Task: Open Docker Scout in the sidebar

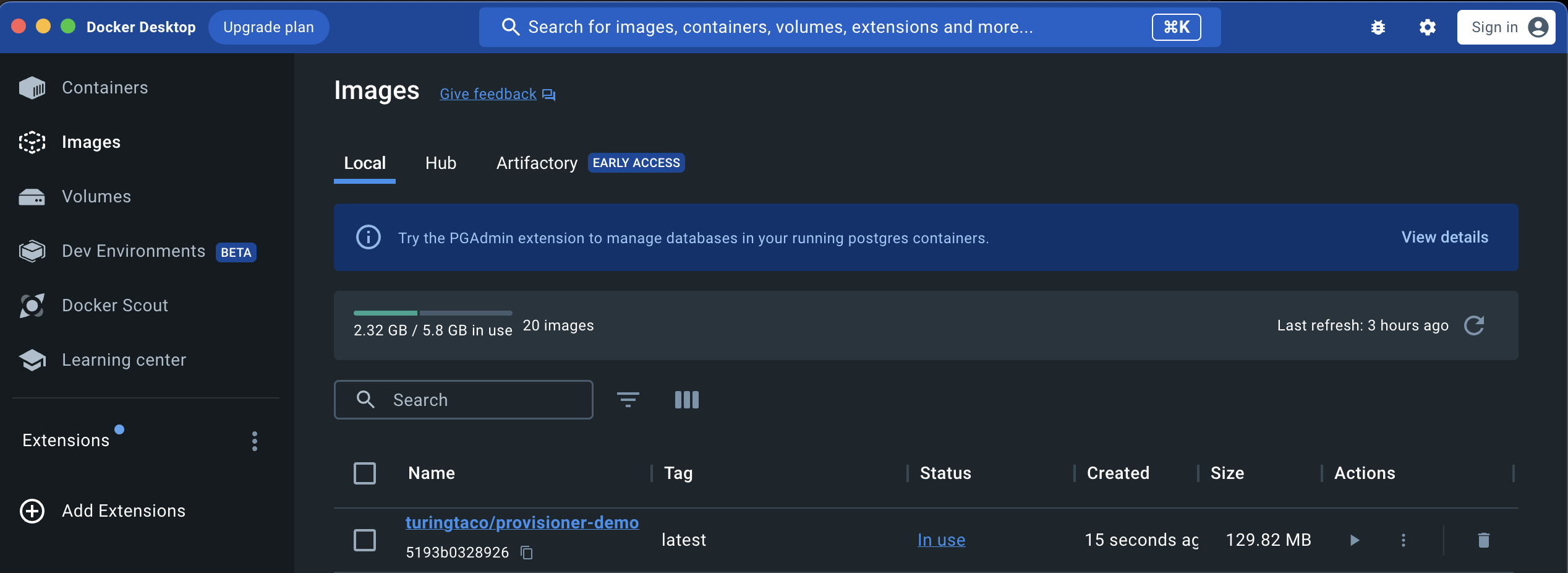Action: click(x=115, y=306)
